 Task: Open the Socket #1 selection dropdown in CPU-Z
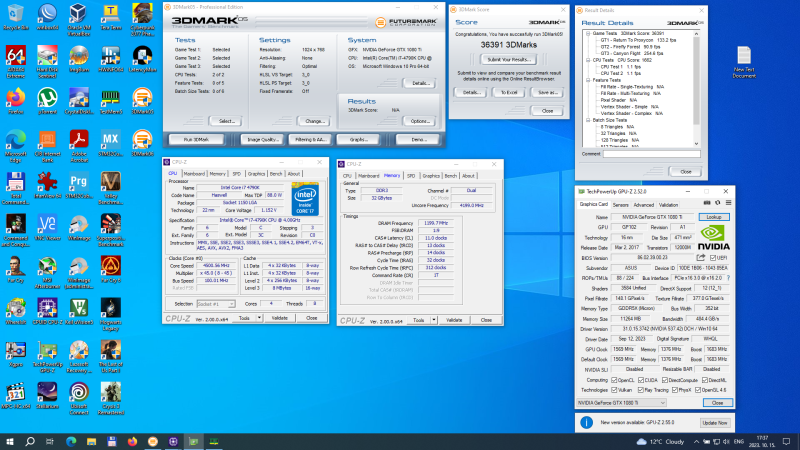pyautogui.click(x=216, y=304)
